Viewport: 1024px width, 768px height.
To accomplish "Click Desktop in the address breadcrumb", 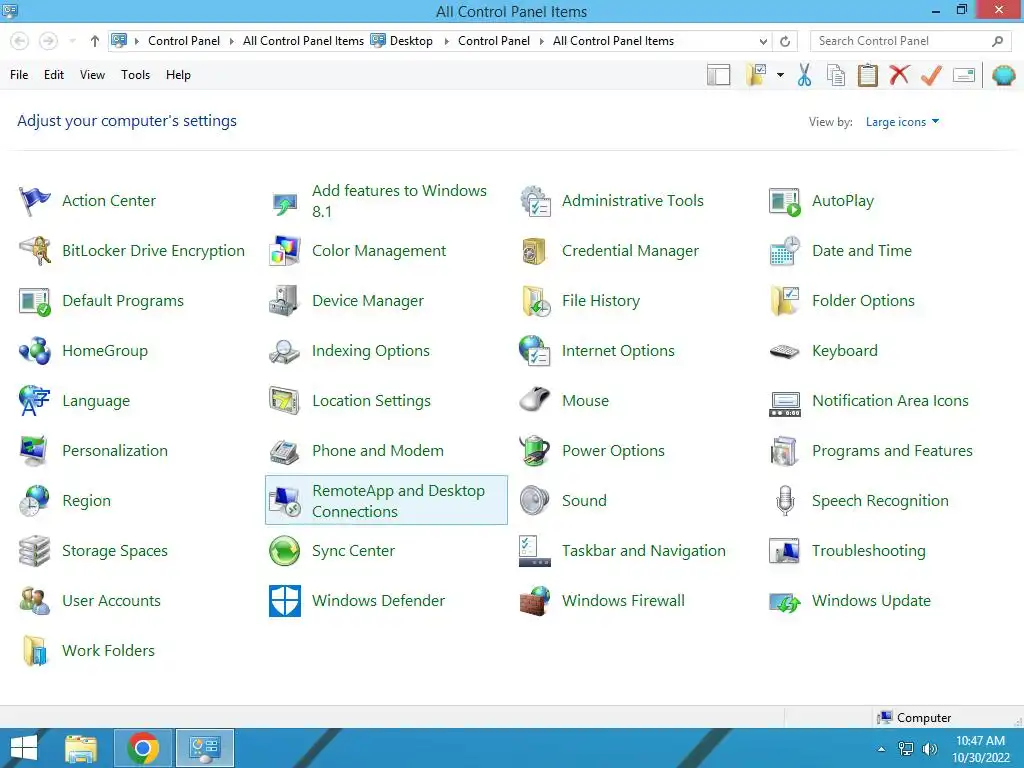I will pyautogui.click(x=411, y=41).
